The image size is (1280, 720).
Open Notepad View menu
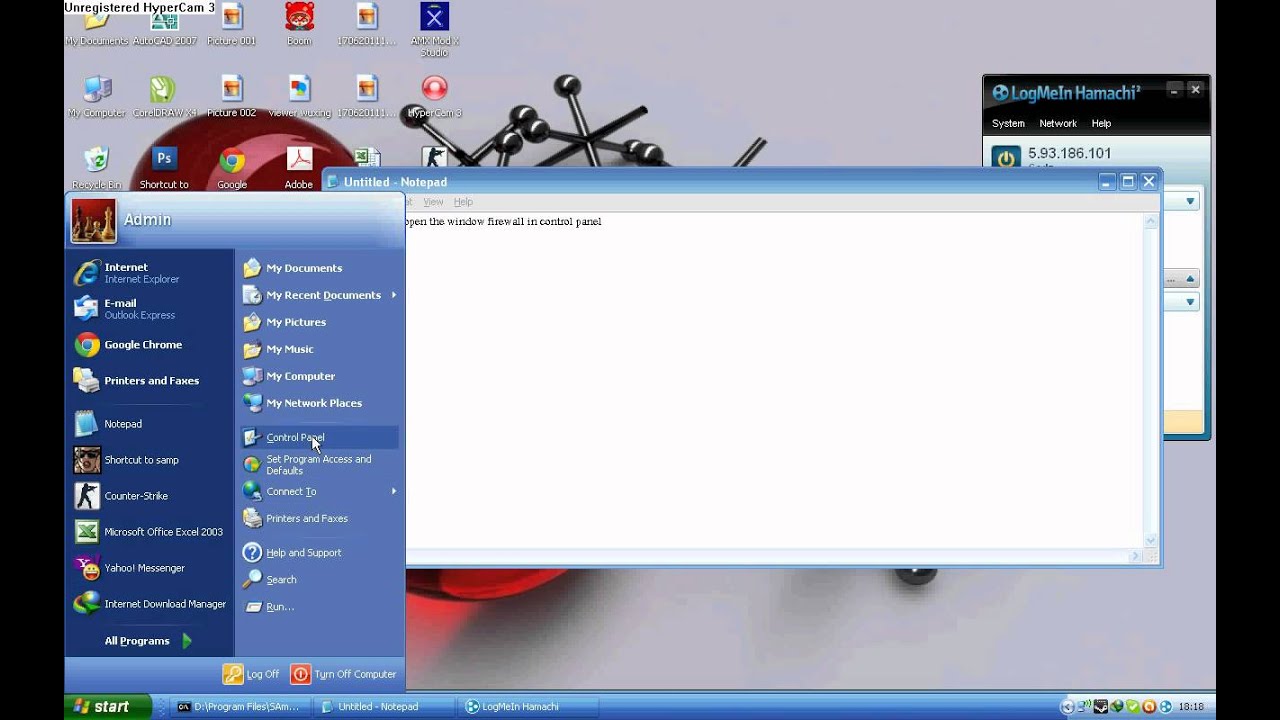tap(433, 202)
